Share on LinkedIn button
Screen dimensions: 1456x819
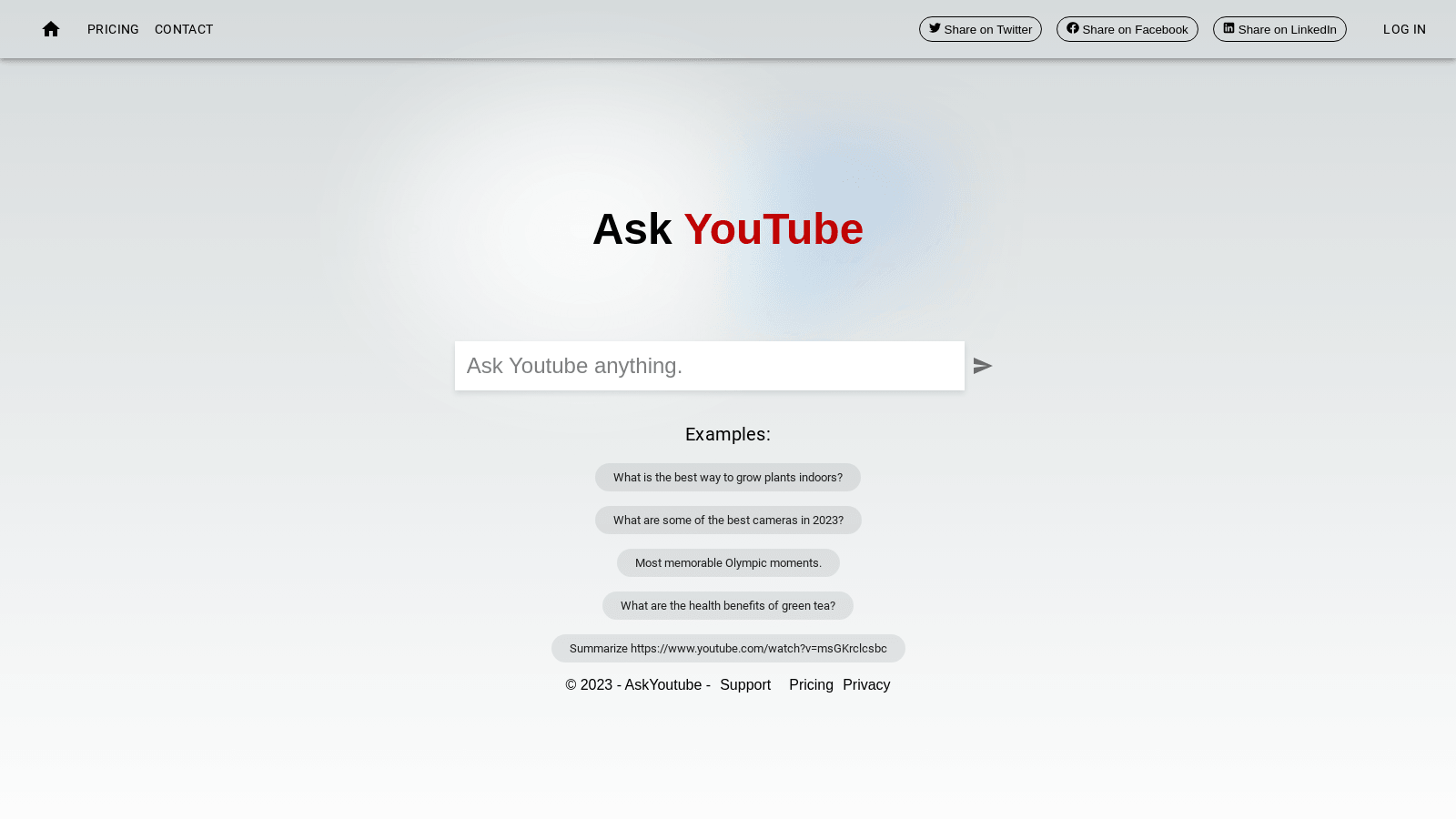[x=1279, y=29]
